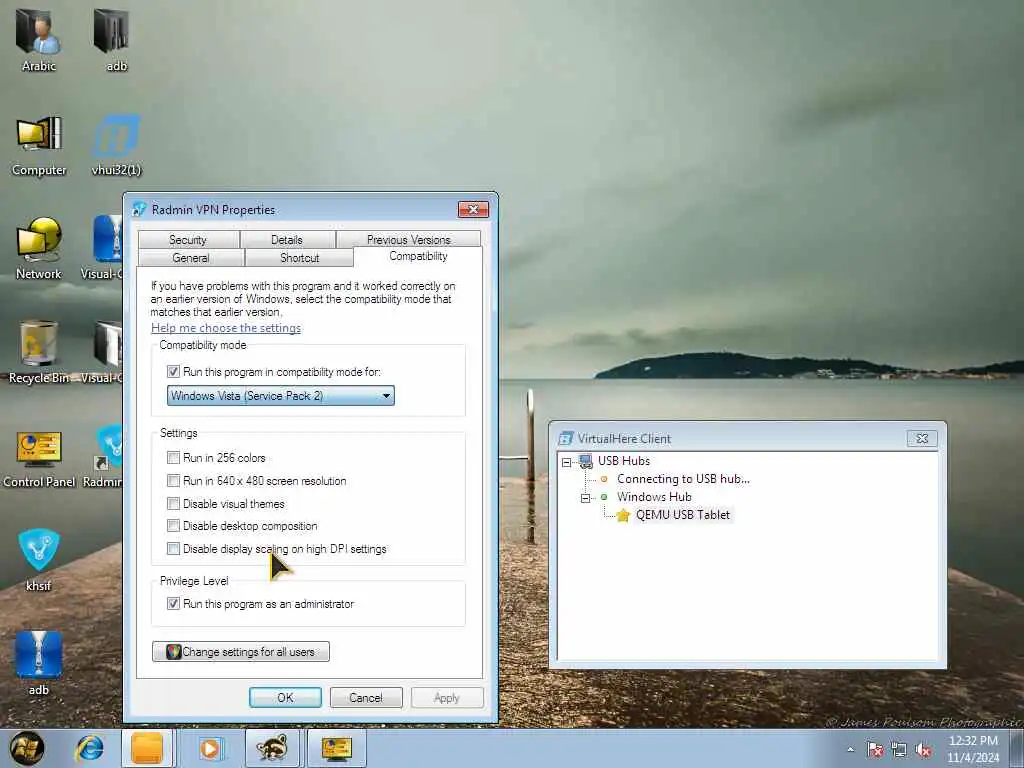The image size is (1024, 768).
Task: Check Disable visual themes
Action: [x=173, y=504]
